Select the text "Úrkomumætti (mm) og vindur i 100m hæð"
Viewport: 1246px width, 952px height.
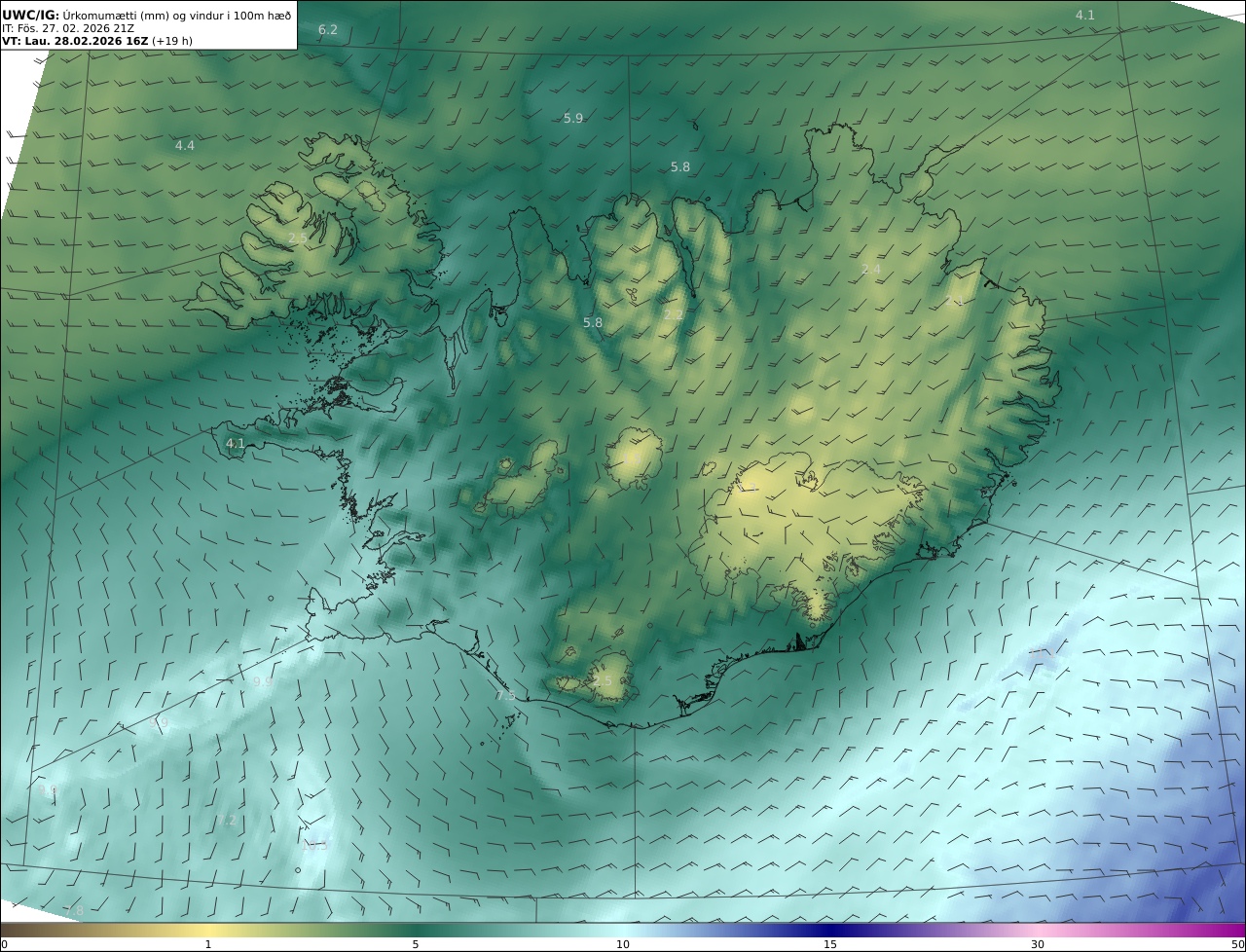[x=177, y=15]
